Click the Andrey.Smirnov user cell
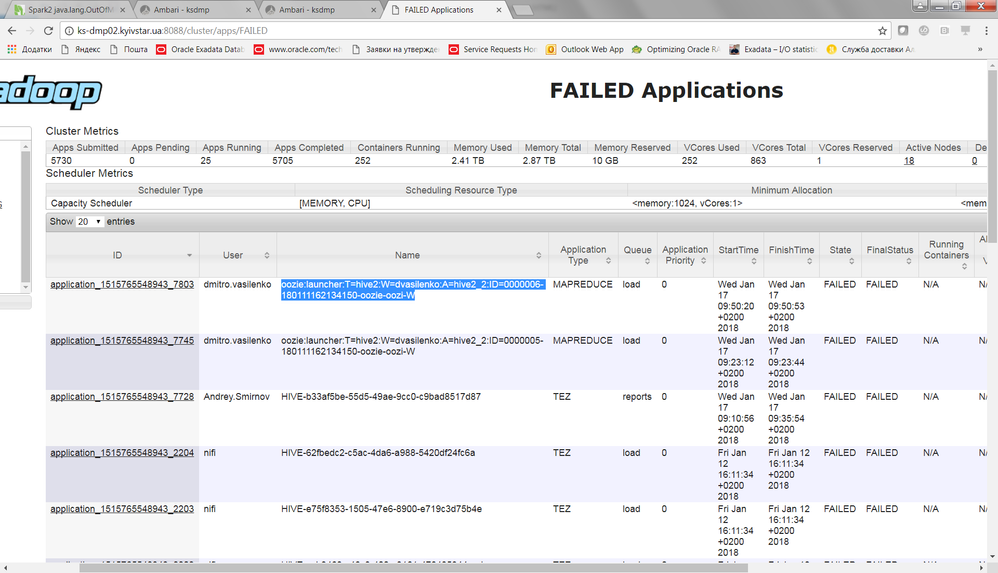Viewport: 998px width, 573px height. coord(237,397)
